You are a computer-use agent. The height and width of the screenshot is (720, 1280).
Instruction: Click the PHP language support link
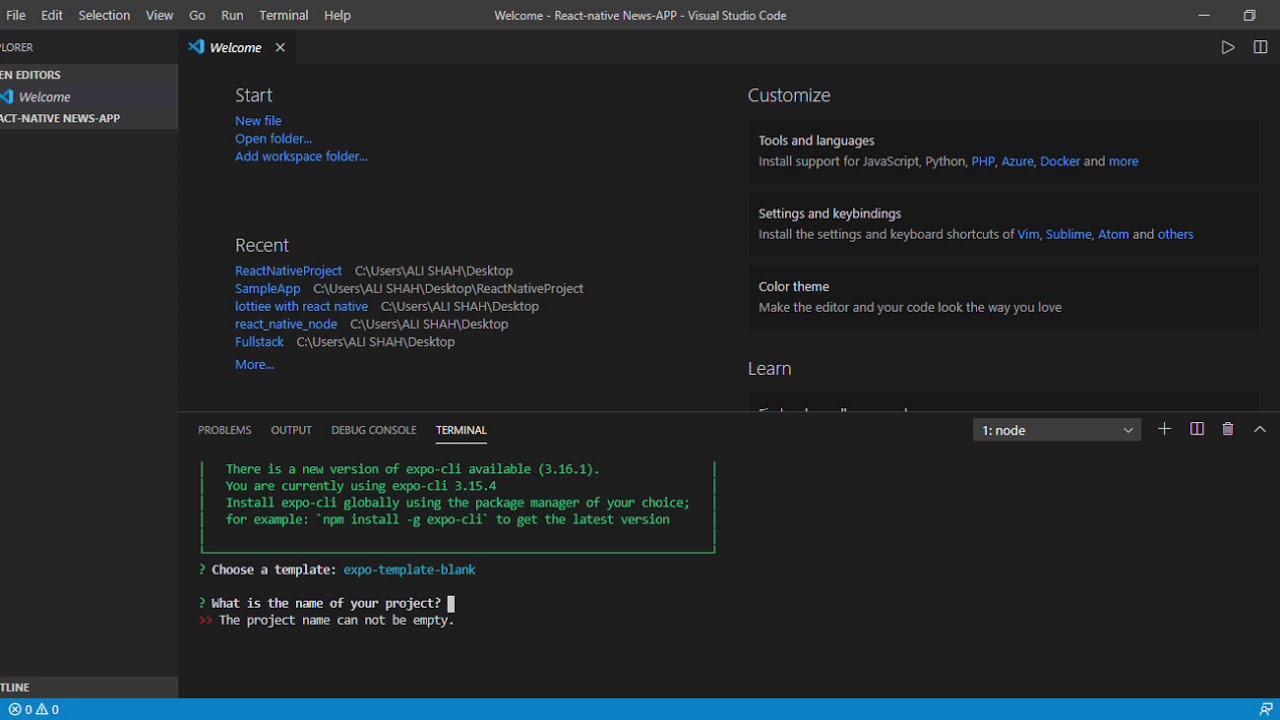(x=983, y=161)
